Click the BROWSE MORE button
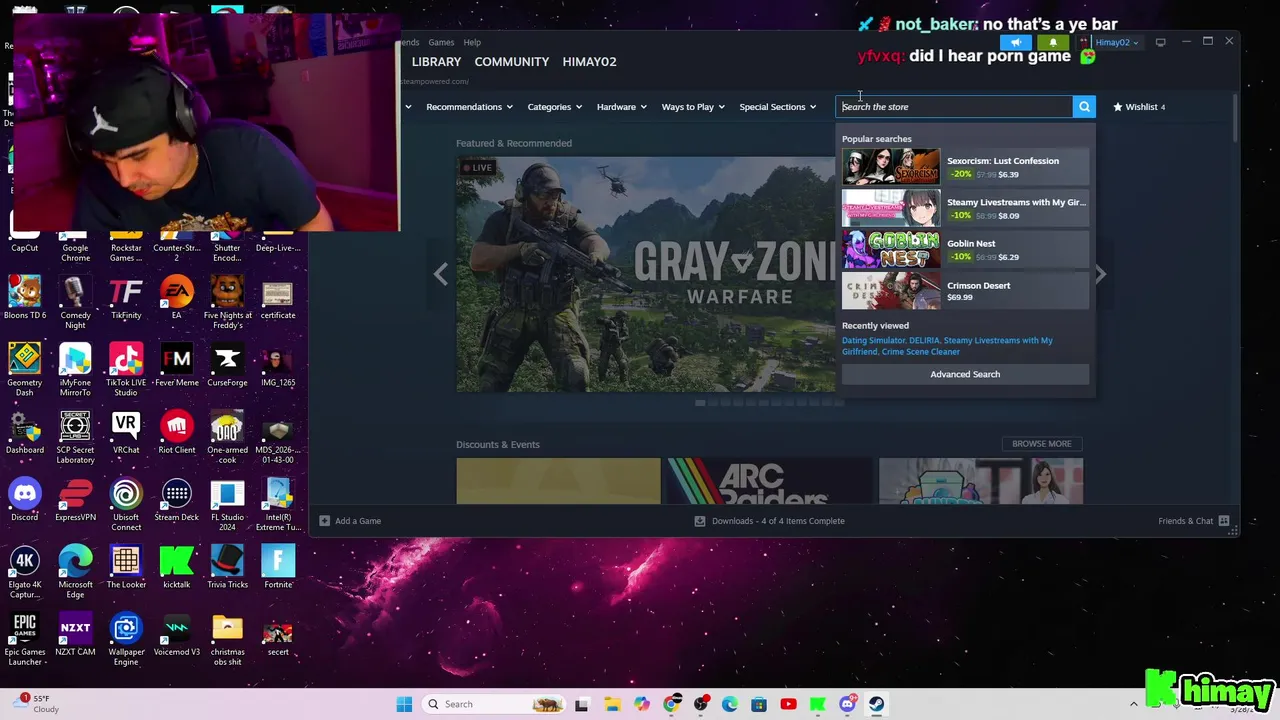Screen dimensions: 1280x720 point(1041,444)
